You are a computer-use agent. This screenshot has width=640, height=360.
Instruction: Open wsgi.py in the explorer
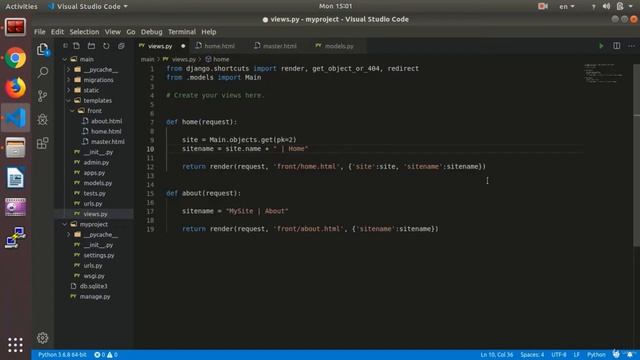[x=94, y=276]
